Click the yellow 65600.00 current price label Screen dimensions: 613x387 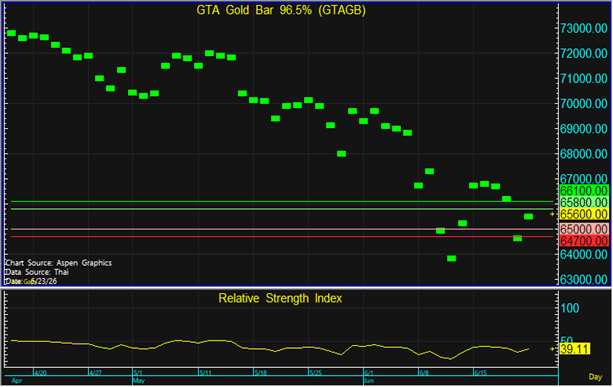coord(584,214)
